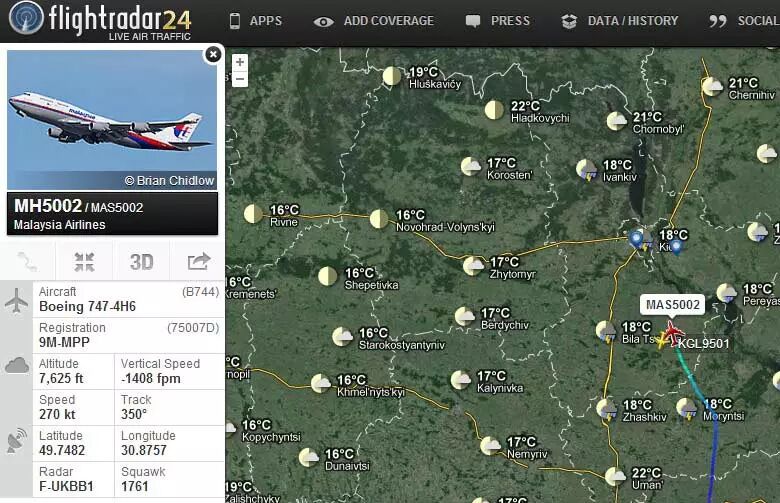Image resolution: width=780 pixels, height=503 pixels.
Task: Click the registration 9M-MPP value
Action: click(64, 342)
